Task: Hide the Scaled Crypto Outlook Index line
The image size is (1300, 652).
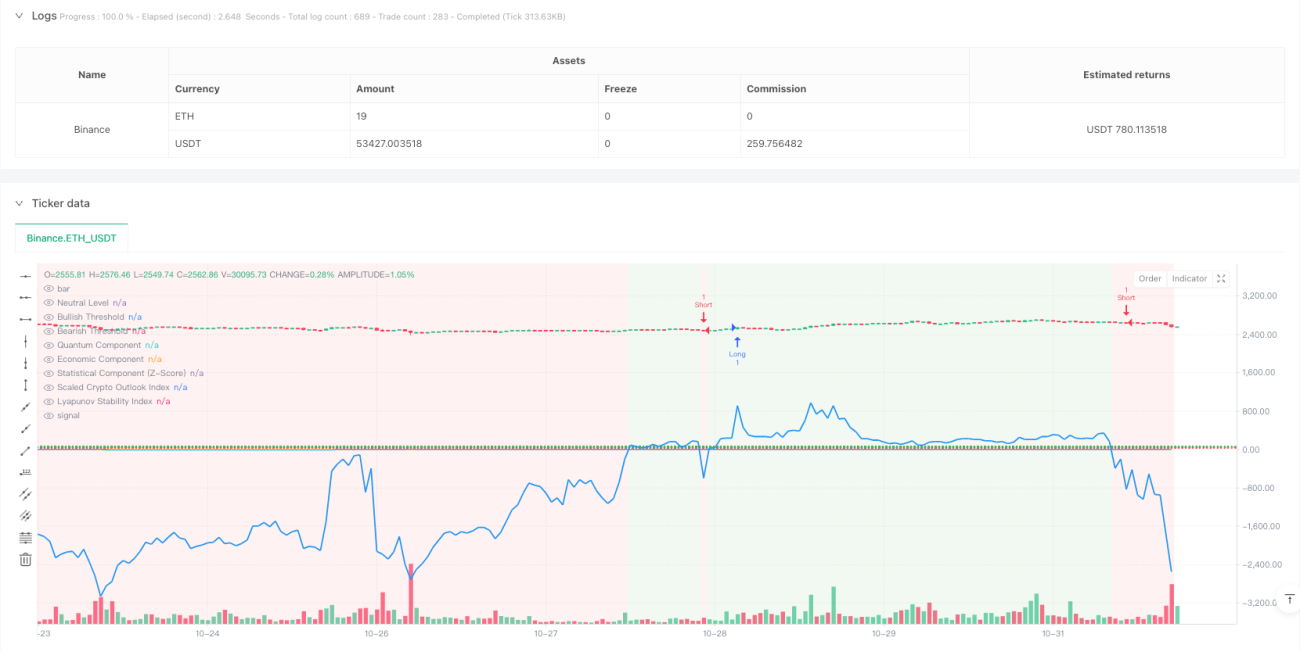Action: 49,387
